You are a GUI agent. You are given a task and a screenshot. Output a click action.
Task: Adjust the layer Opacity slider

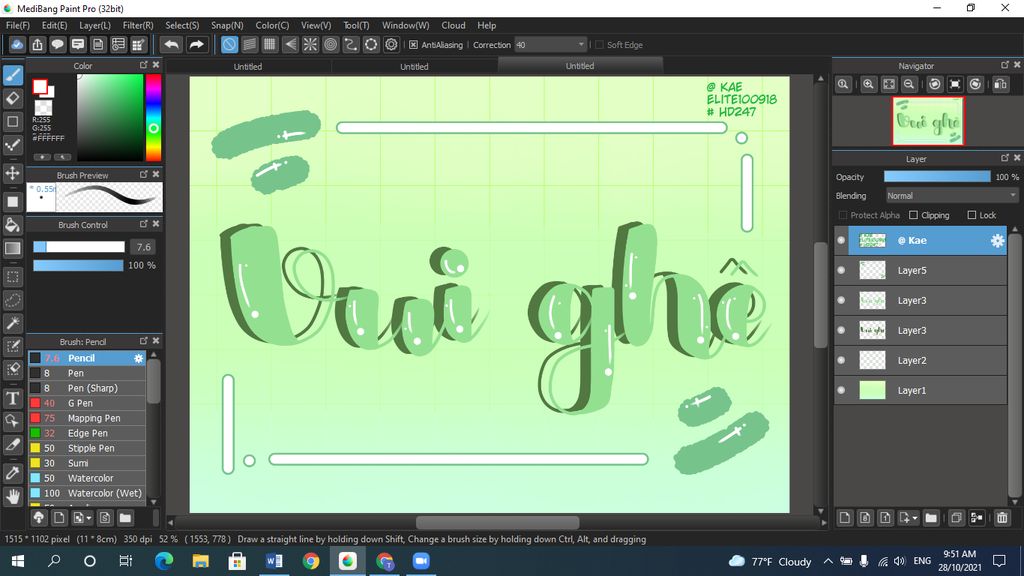click(936, 177)
